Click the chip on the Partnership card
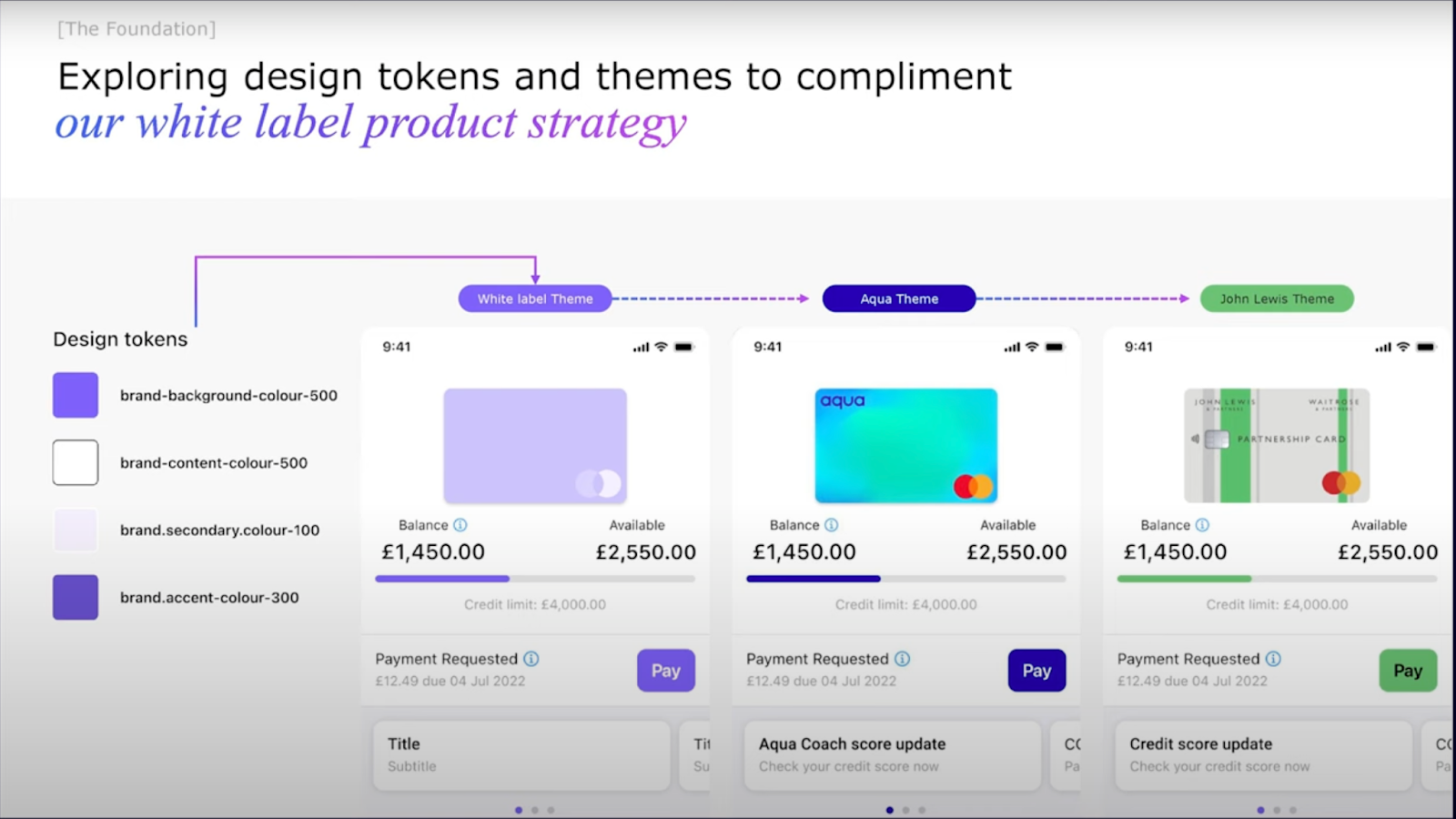Screen dimensions: 1456x819 coord(1217,440)
